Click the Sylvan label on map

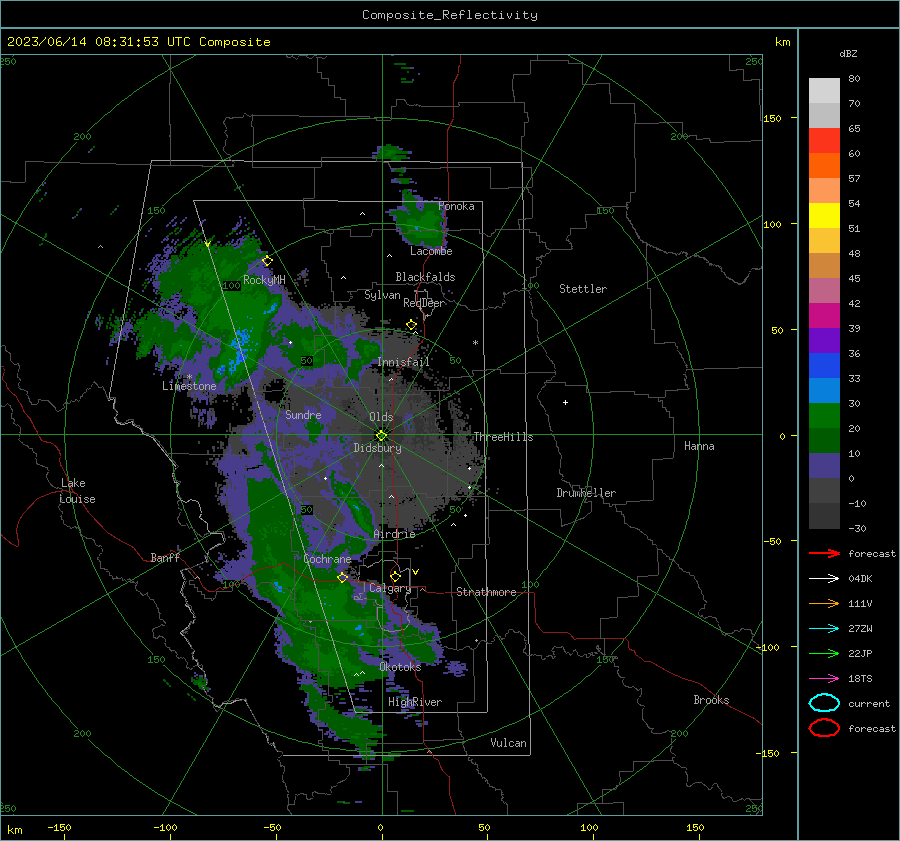coord(382,295)
